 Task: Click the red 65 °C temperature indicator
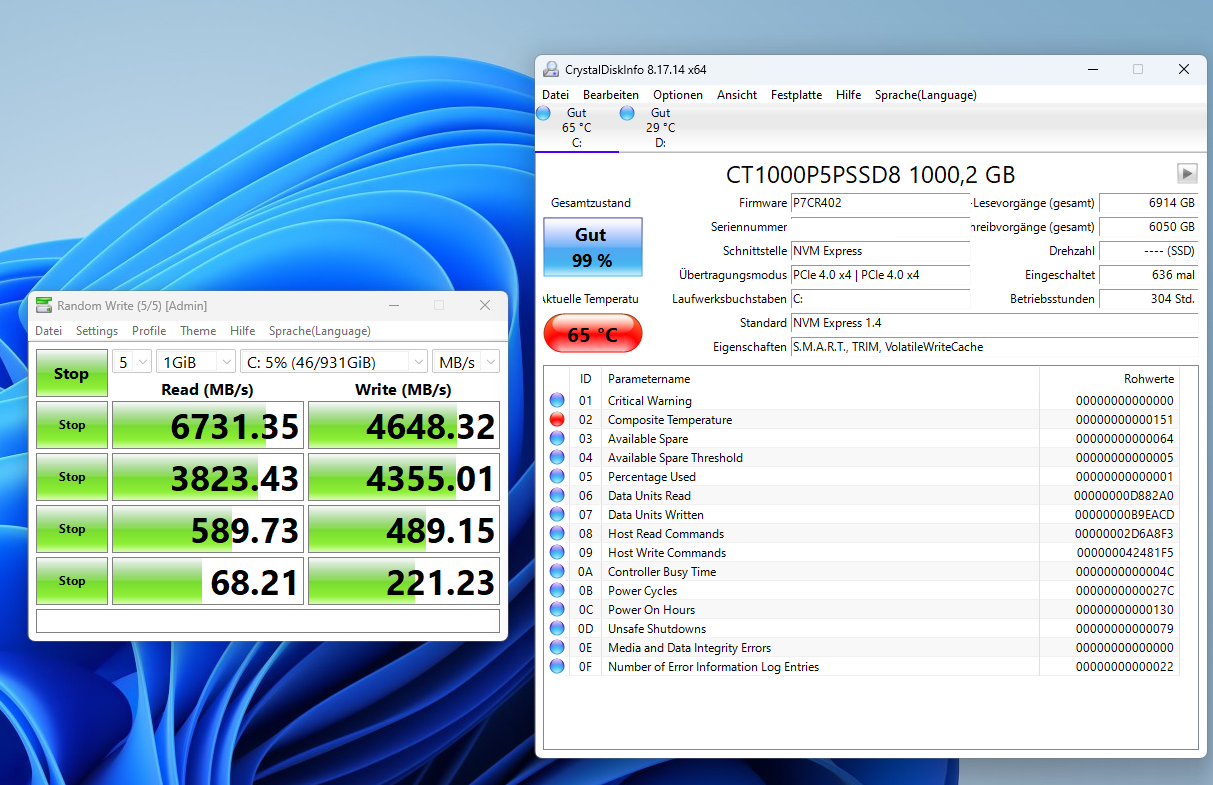tap(592, 334)
